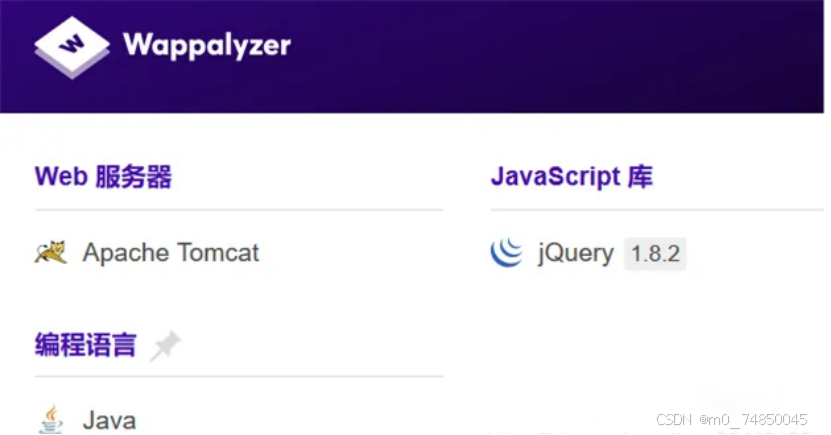The height and width of the screenshot is (435, 831).
Task: Open the Web 服务器 category heading
Action: (103, 176)
